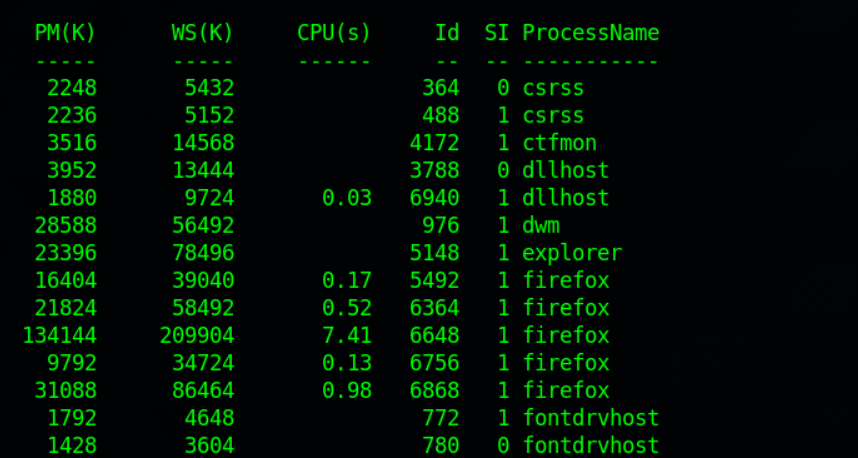Click firefox in the Id 6364 row

tap(566, 308)
